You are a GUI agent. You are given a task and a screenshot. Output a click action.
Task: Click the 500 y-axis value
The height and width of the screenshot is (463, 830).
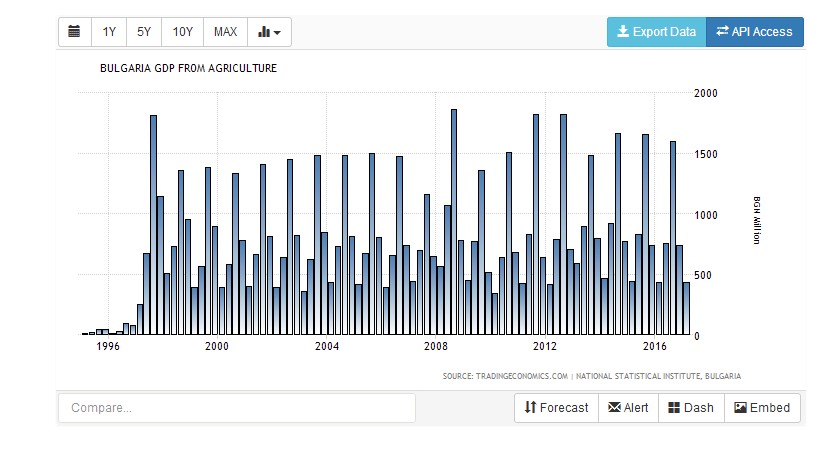703,276
